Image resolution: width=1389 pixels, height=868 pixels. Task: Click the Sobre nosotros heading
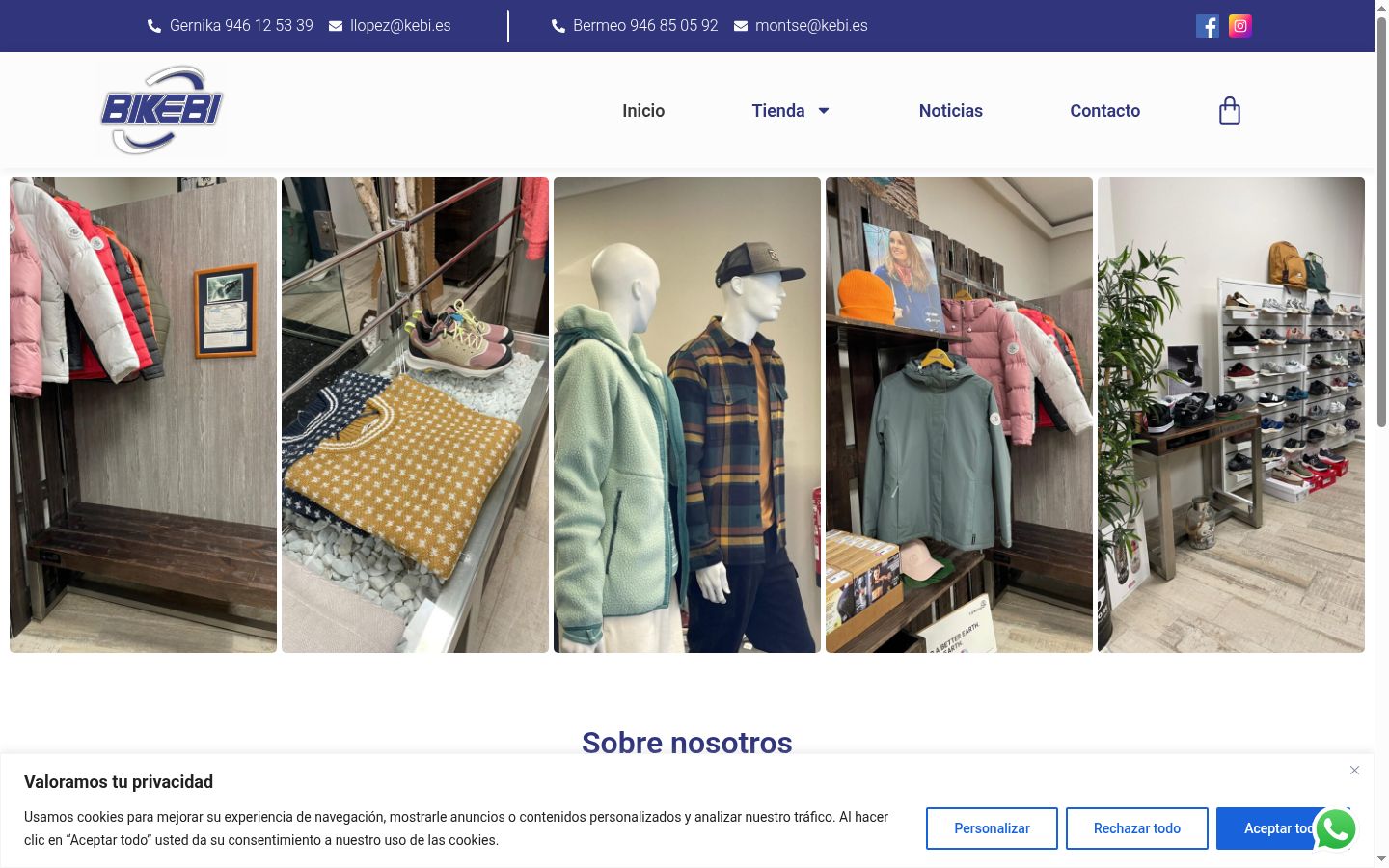(687, 743)
